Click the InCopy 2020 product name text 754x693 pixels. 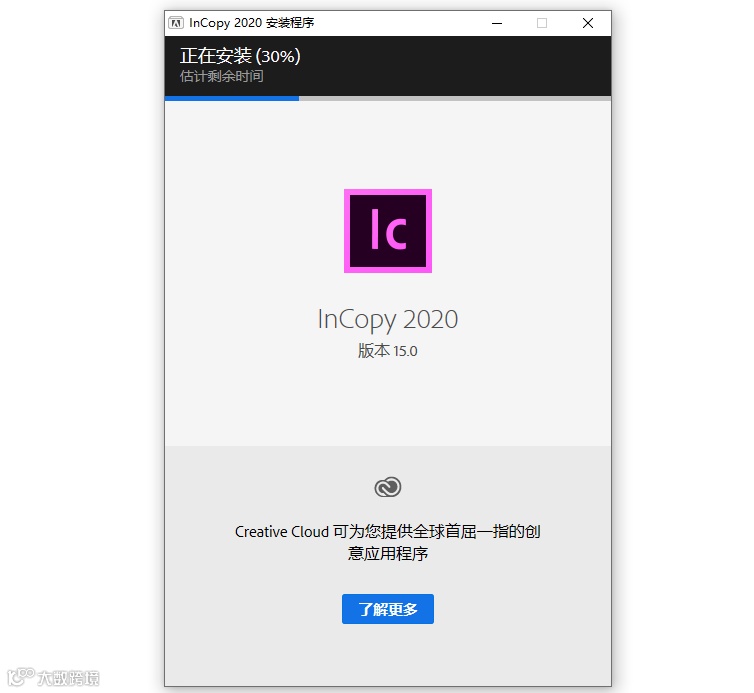click(388, 320)
